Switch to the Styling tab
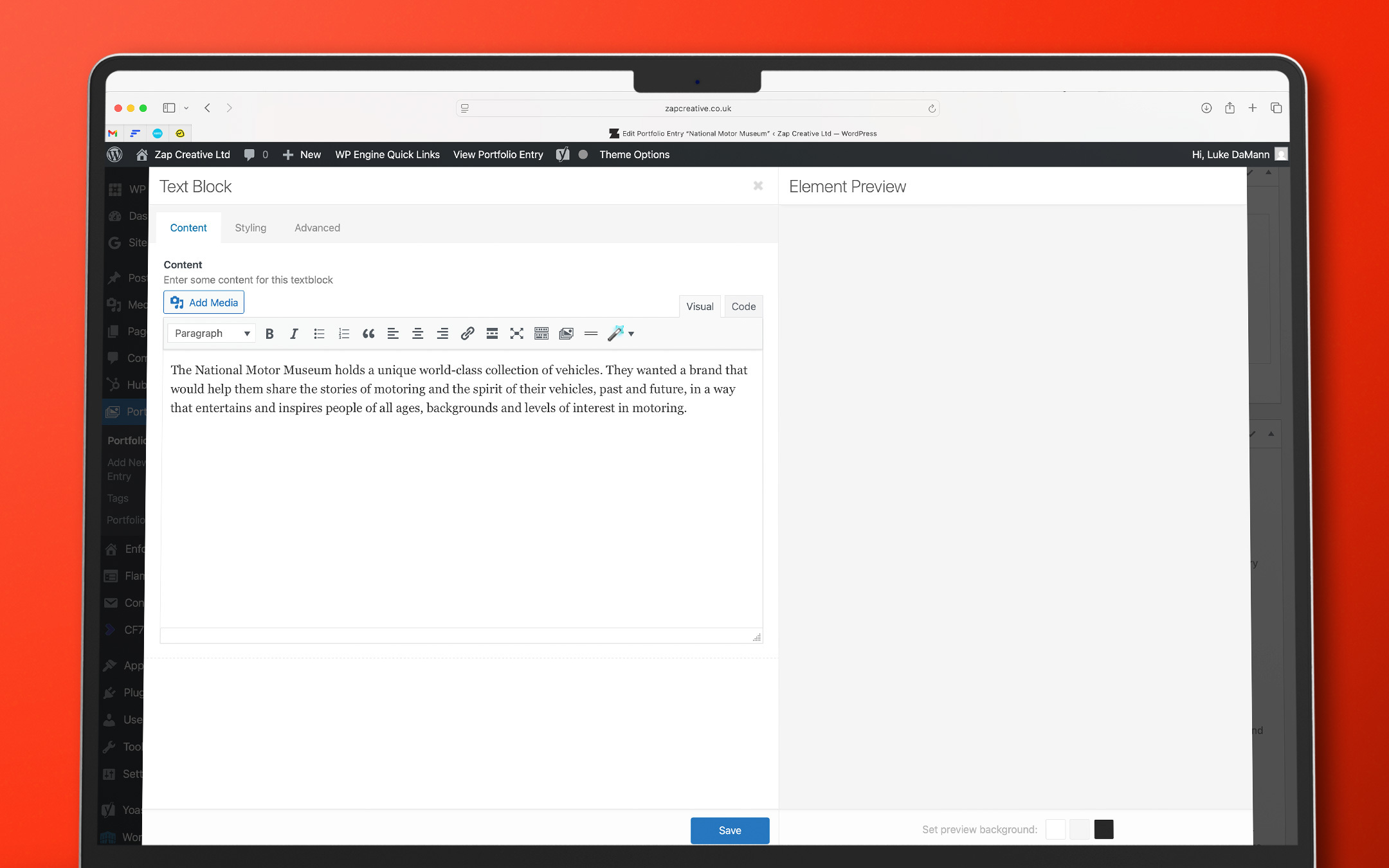Viewport: 1389px width, 868px height. click(250, 228)
